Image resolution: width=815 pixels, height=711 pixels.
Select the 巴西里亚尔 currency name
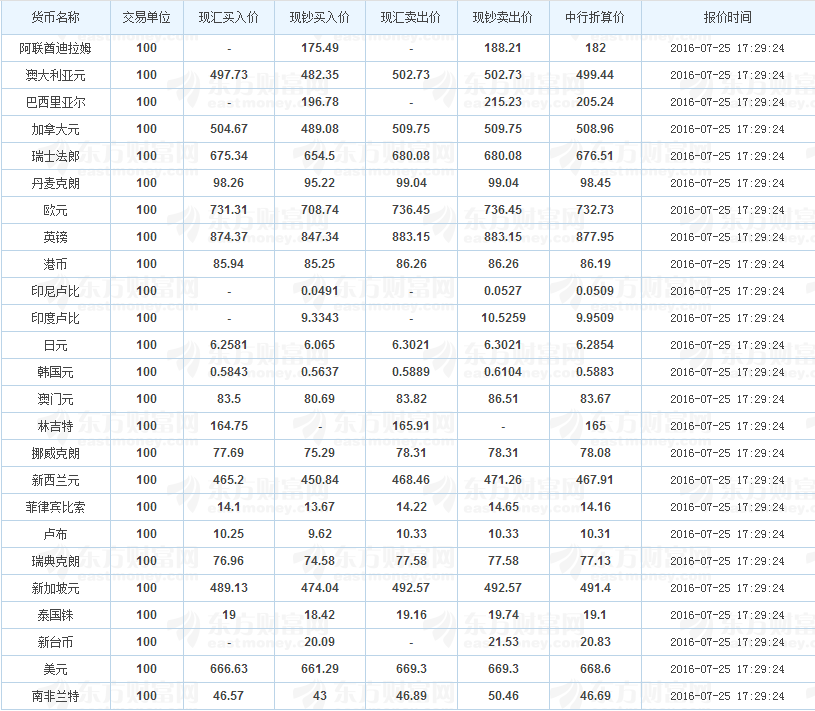pyautogui.click(x=56, y=102)
